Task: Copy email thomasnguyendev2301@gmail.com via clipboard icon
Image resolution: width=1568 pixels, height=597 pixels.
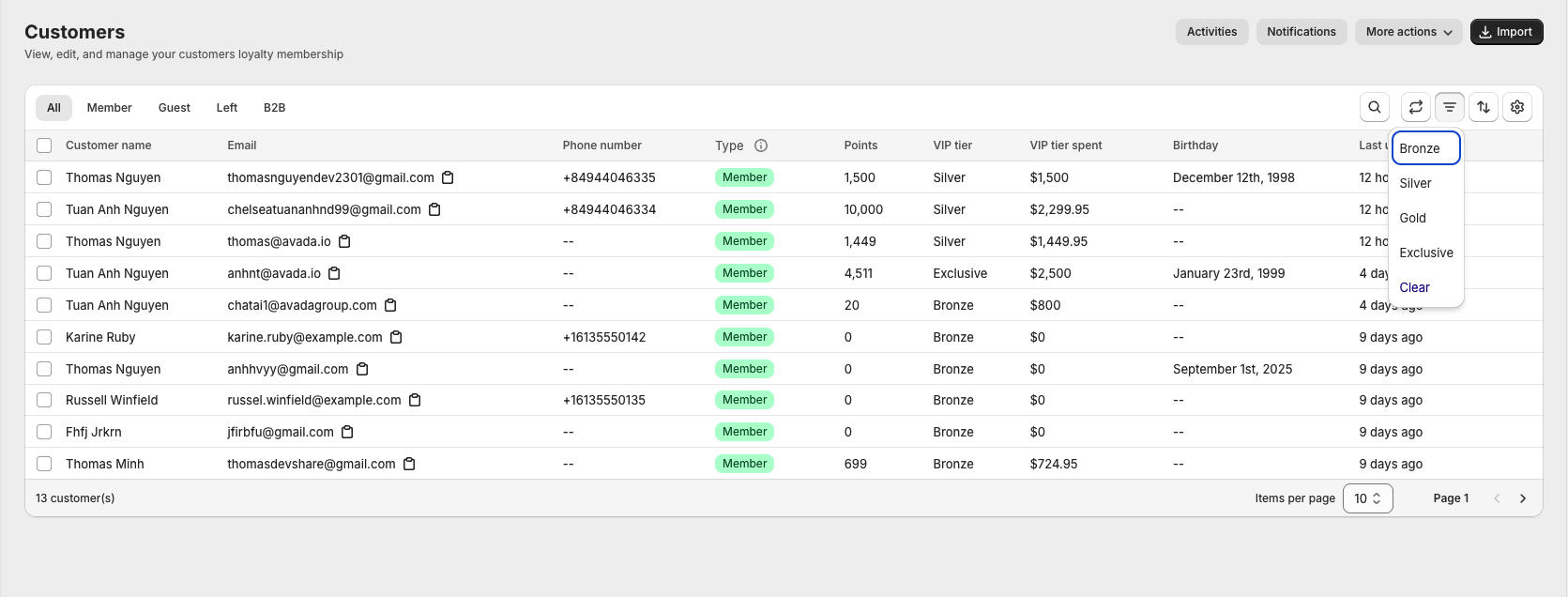Action: (x=448, y=177)
